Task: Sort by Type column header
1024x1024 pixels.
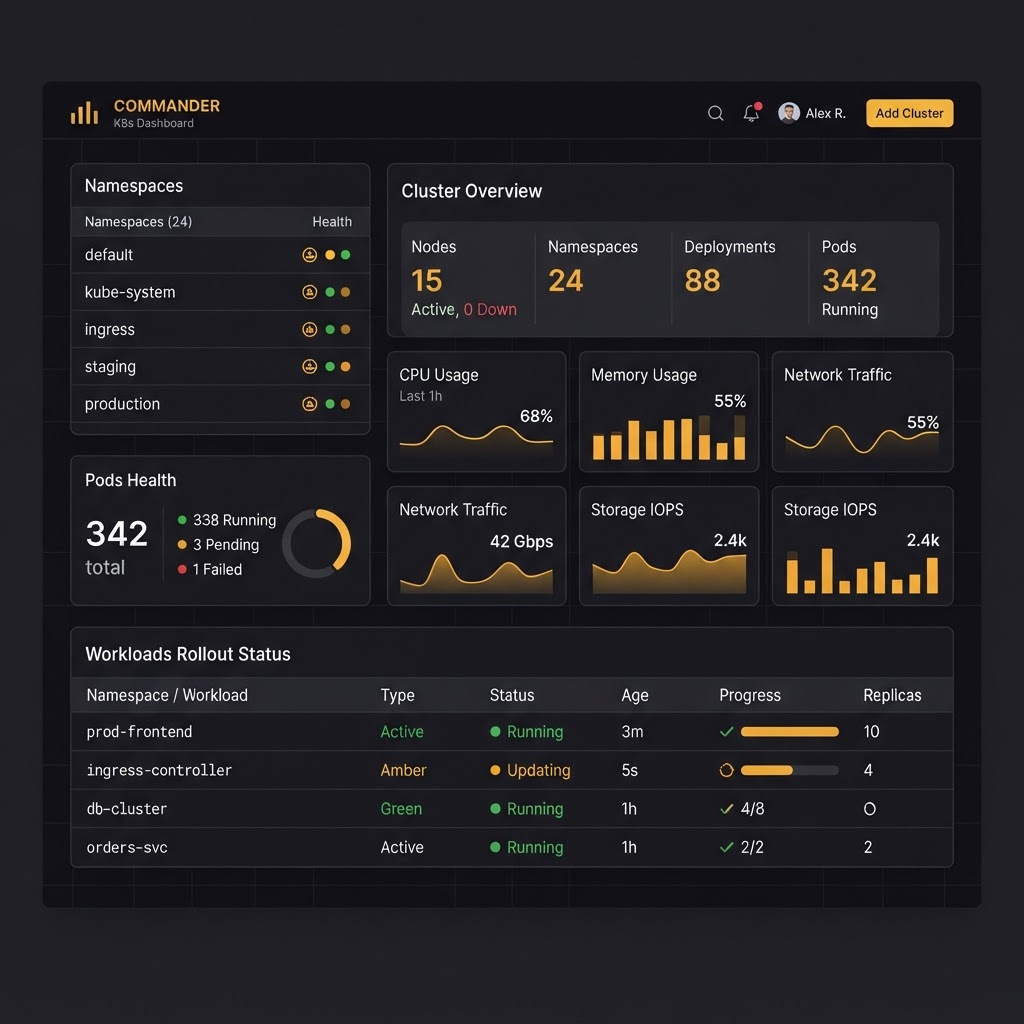Action: [397, 695]
